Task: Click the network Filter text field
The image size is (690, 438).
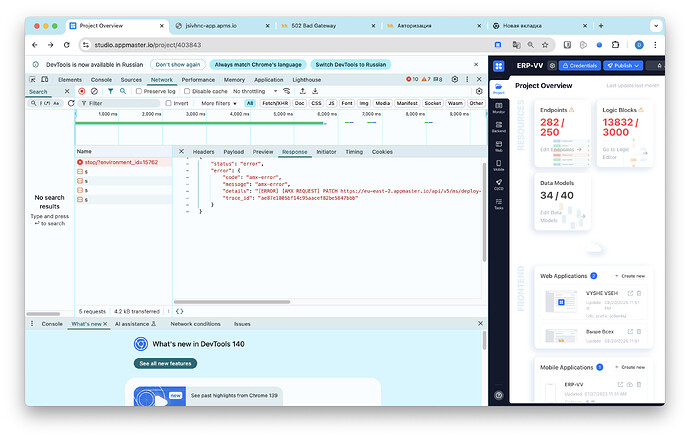Action: click(x=120, y=103)
